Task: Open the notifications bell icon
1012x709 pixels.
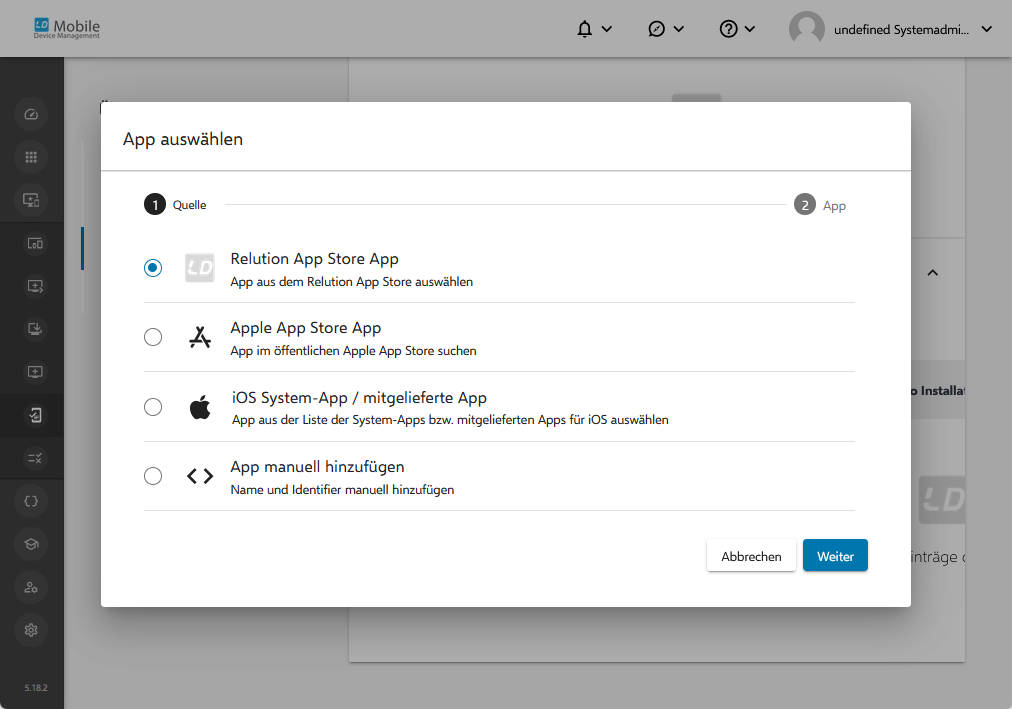Action: pos(584,29)
